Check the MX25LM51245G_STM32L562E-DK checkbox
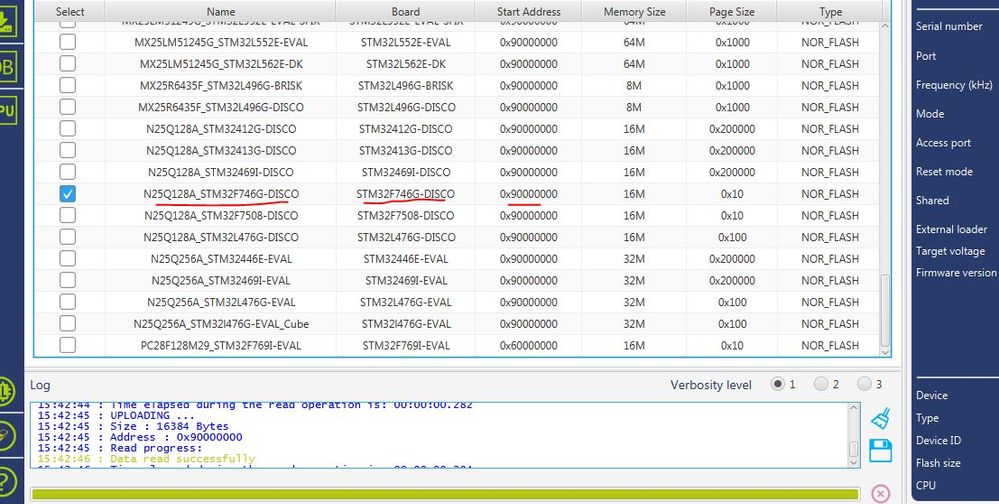 pos(67,64)
